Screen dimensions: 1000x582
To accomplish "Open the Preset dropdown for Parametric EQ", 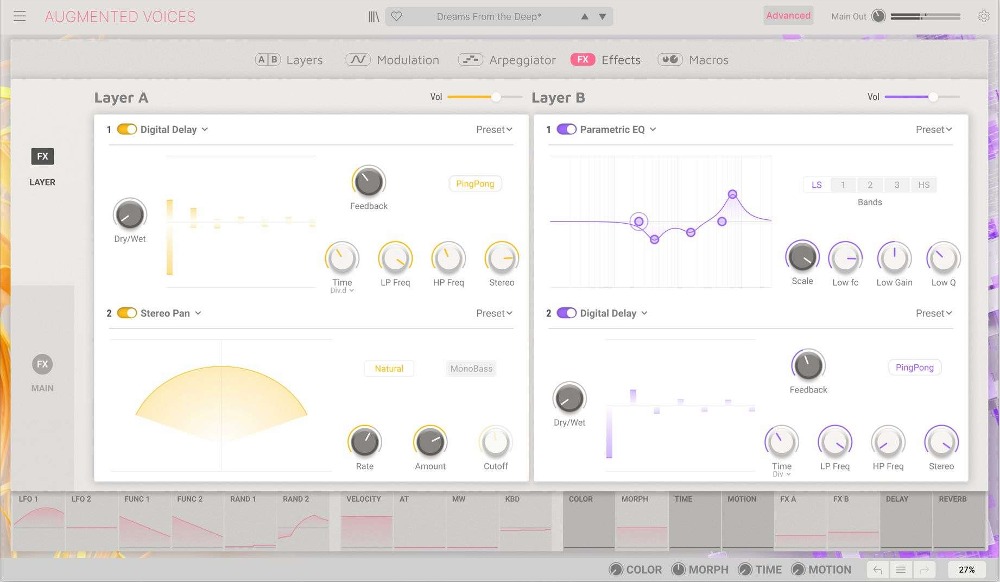I will tap(931, 129).
